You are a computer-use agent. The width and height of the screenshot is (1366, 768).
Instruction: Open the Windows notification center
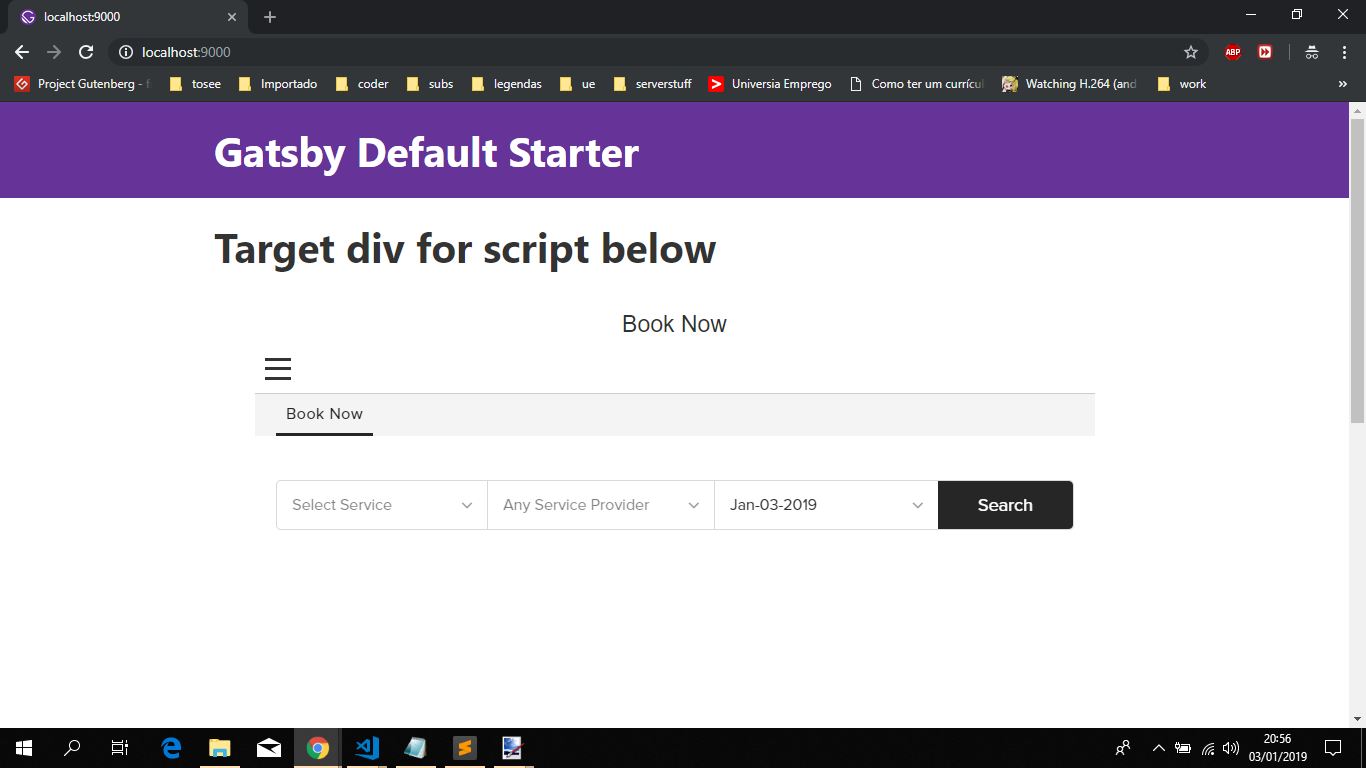coord(1333,748)
